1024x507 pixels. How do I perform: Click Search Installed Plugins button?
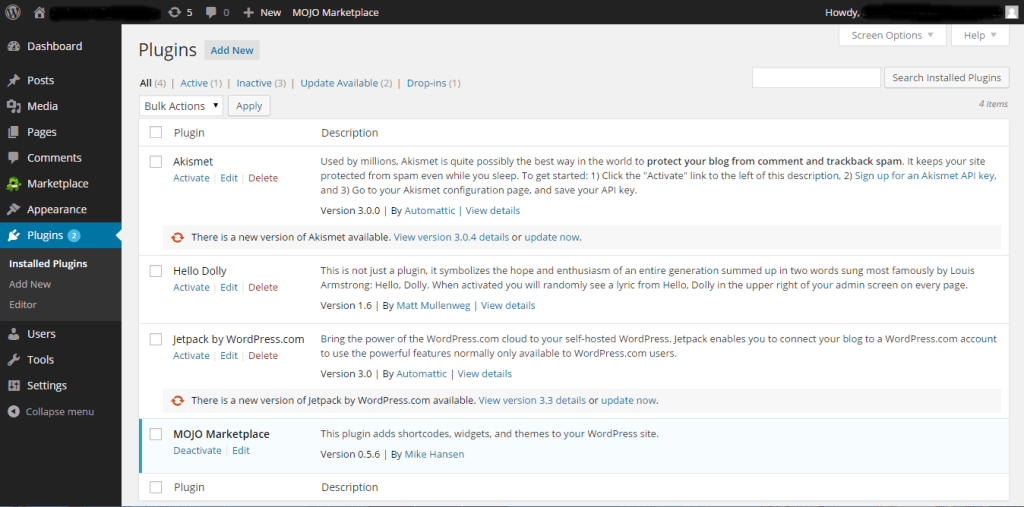946,78
